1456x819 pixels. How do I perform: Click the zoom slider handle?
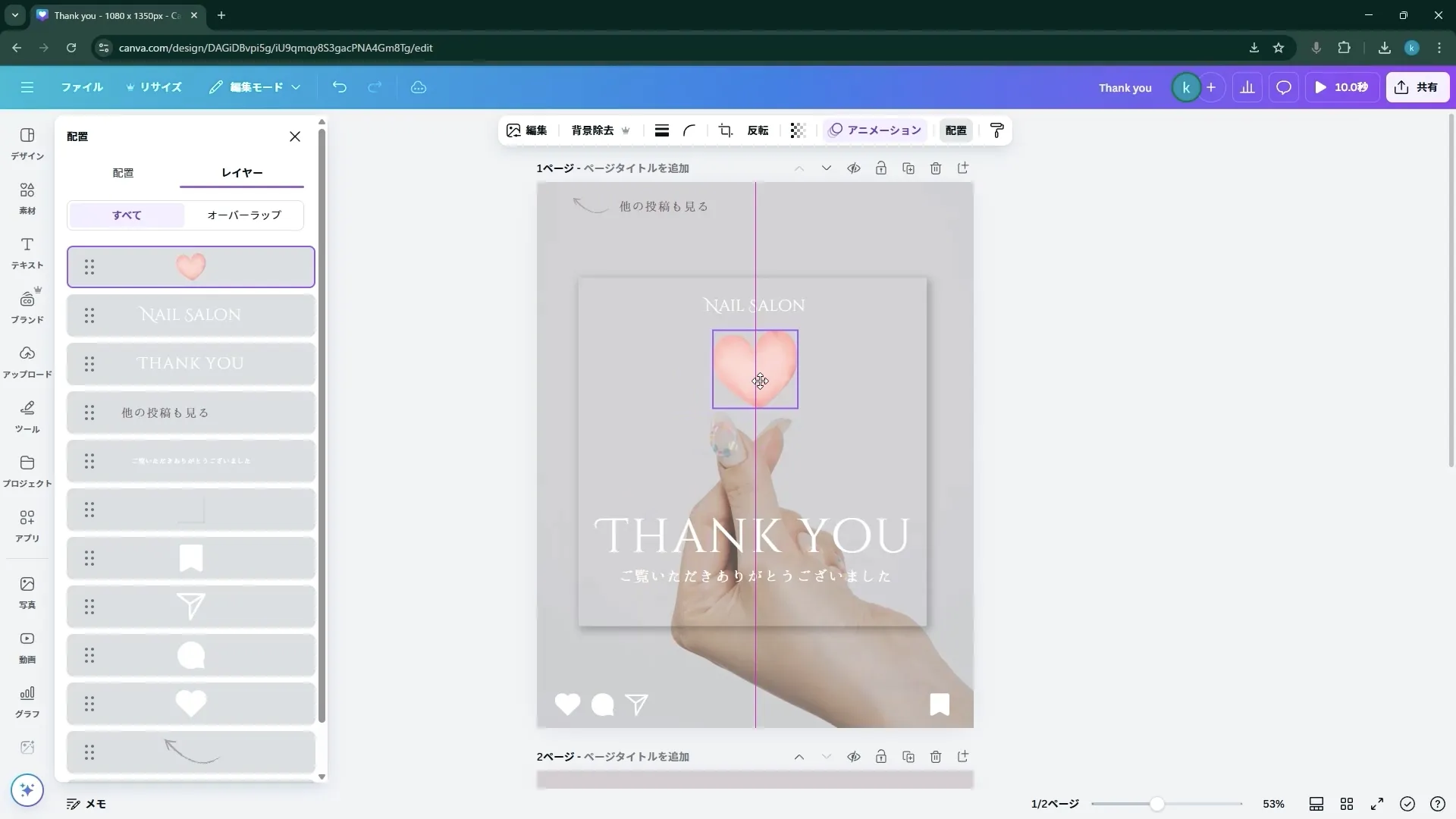coord(1156,804)
